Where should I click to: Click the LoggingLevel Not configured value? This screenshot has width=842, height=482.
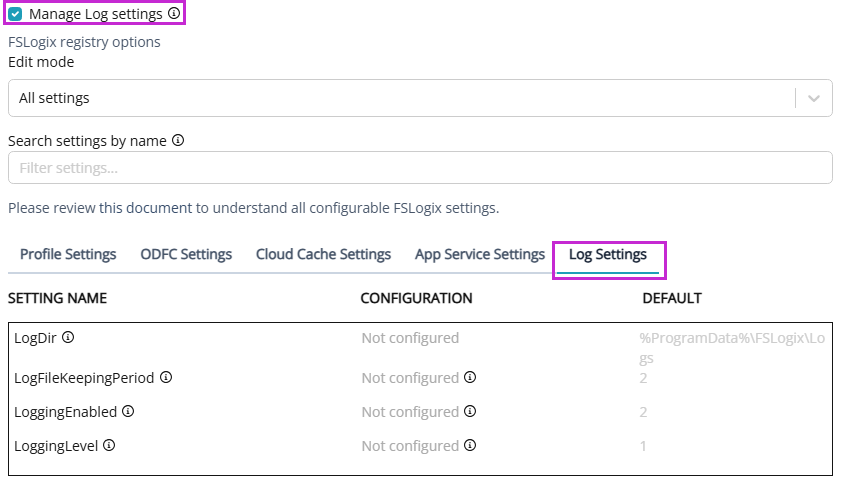coord(409,446)
